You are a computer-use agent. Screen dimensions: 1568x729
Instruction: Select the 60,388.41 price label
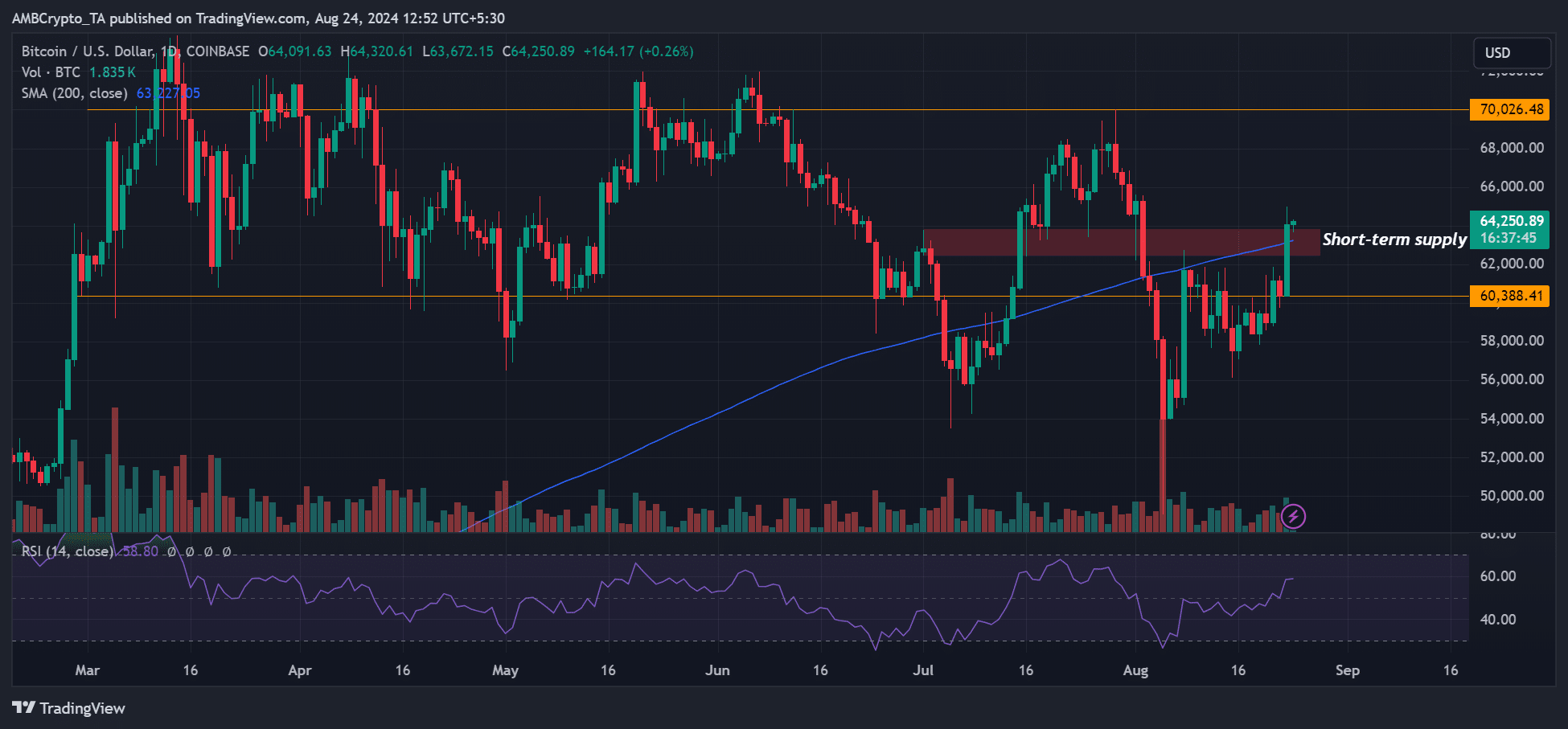pos(1509,296)
